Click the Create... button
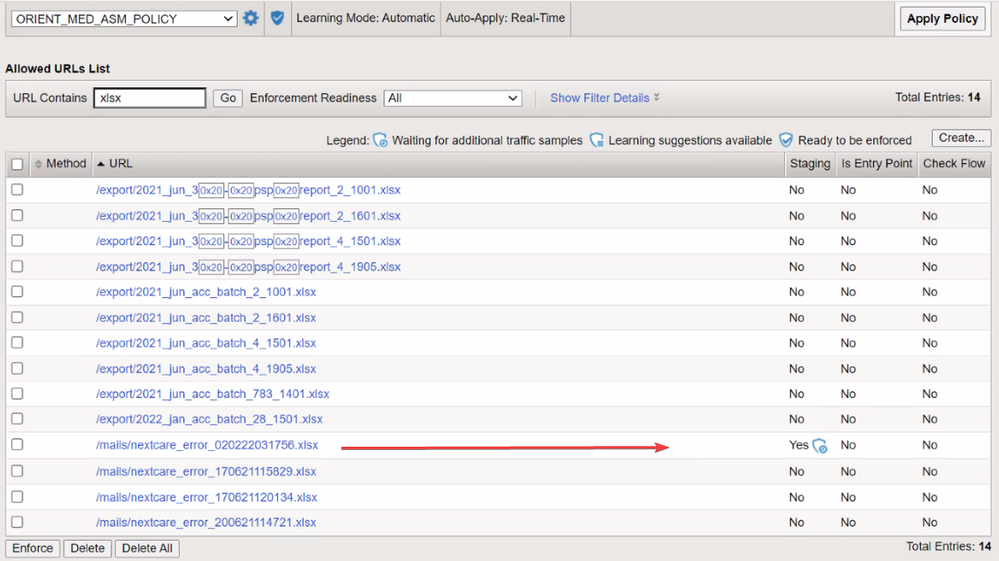 tap(961, 138)
